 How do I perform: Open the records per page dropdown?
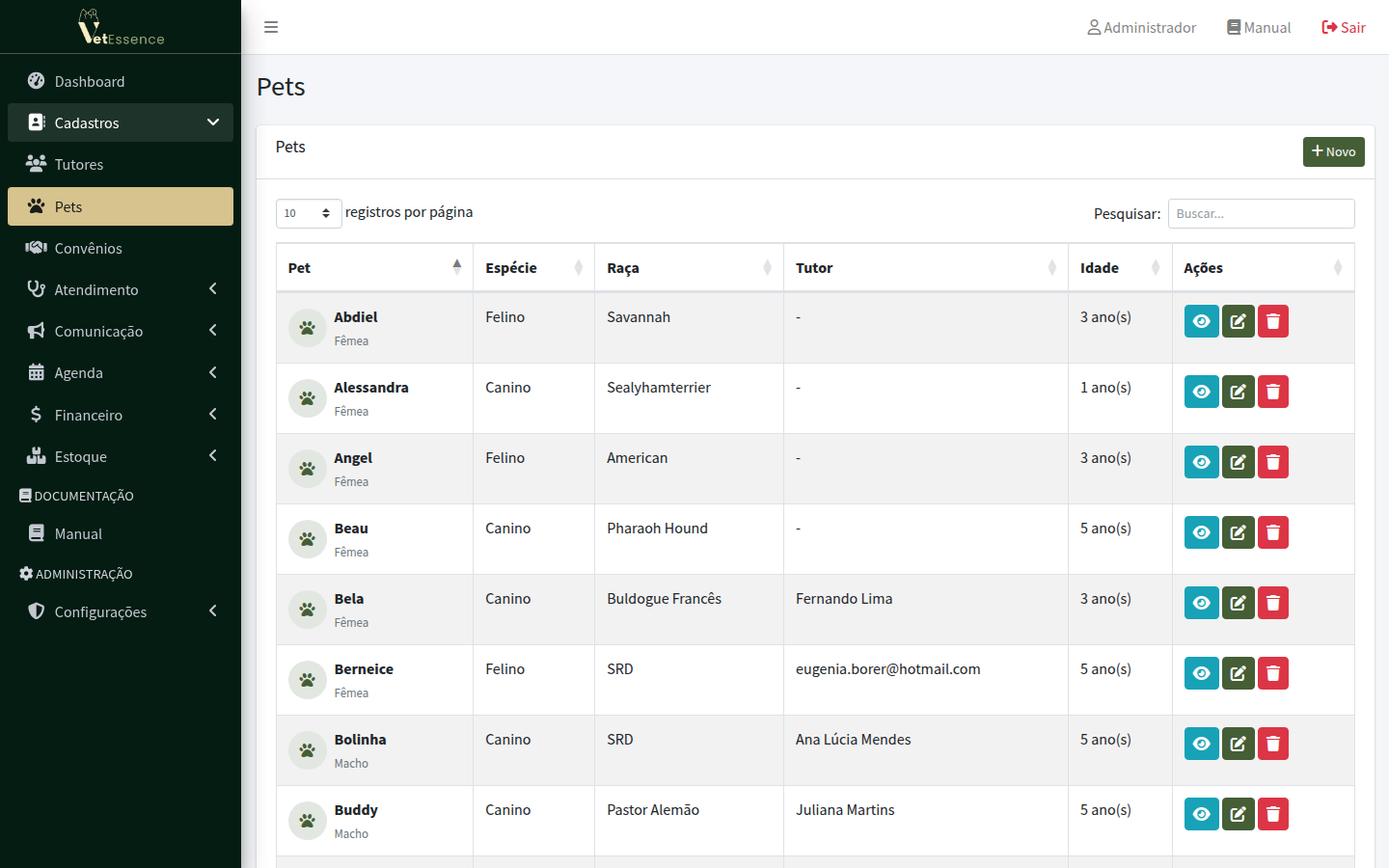click(x=309, y=213)
